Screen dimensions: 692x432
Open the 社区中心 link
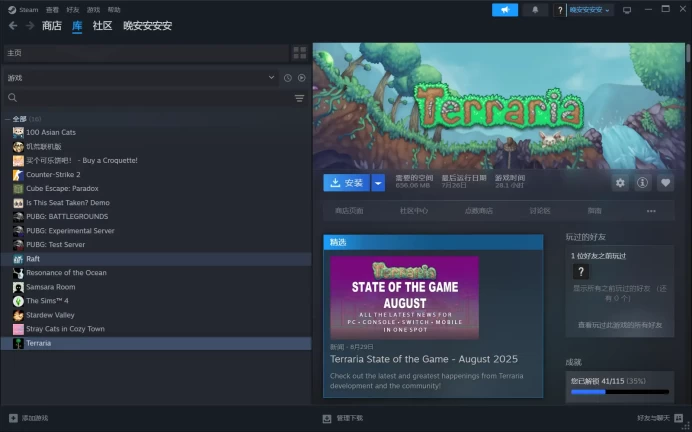click(x=414, y=211)
